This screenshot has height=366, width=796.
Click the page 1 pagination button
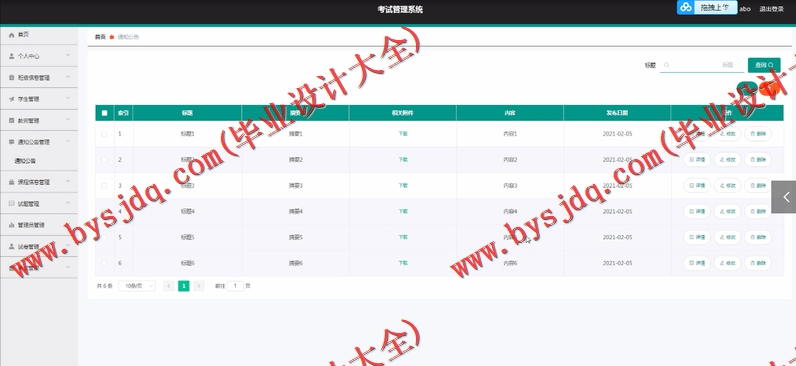pos(184,286)
